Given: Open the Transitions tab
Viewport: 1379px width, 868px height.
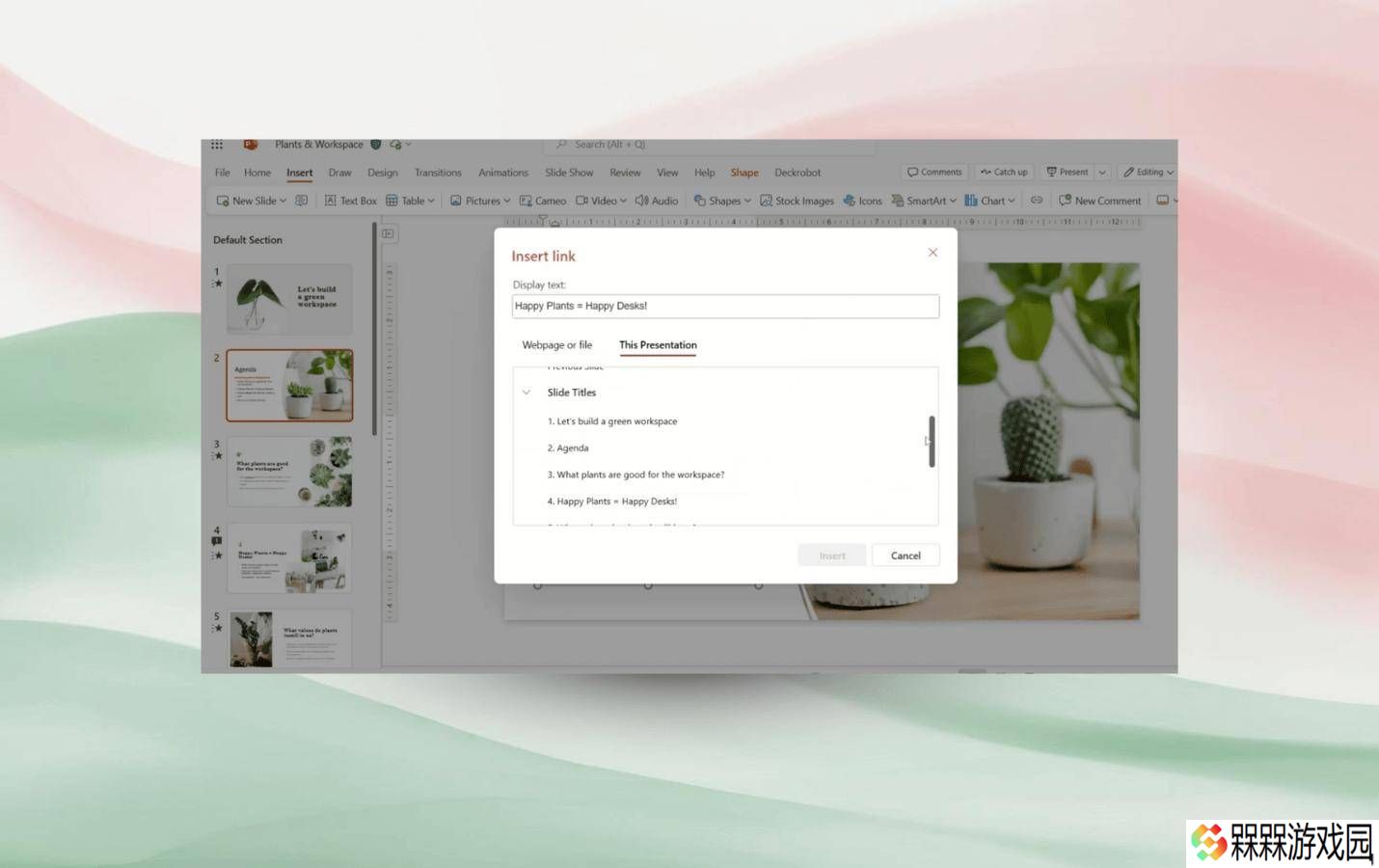Looking at the screenshot, I should tap(438, 173).
